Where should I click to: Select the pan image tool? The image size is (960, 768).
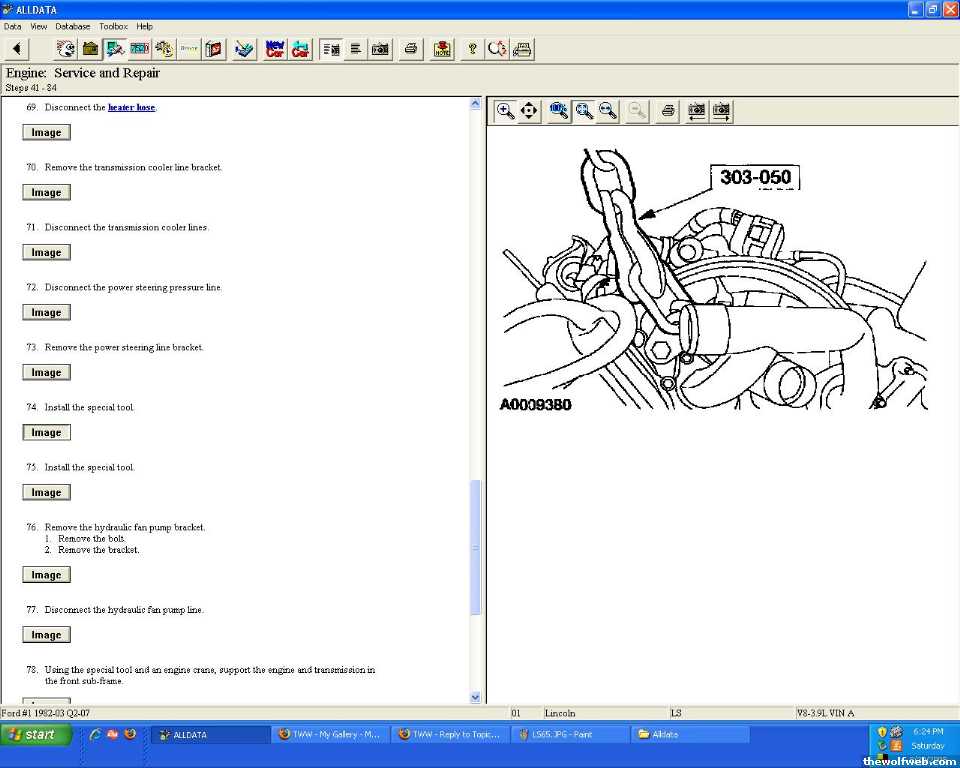(x=529, y=111)
